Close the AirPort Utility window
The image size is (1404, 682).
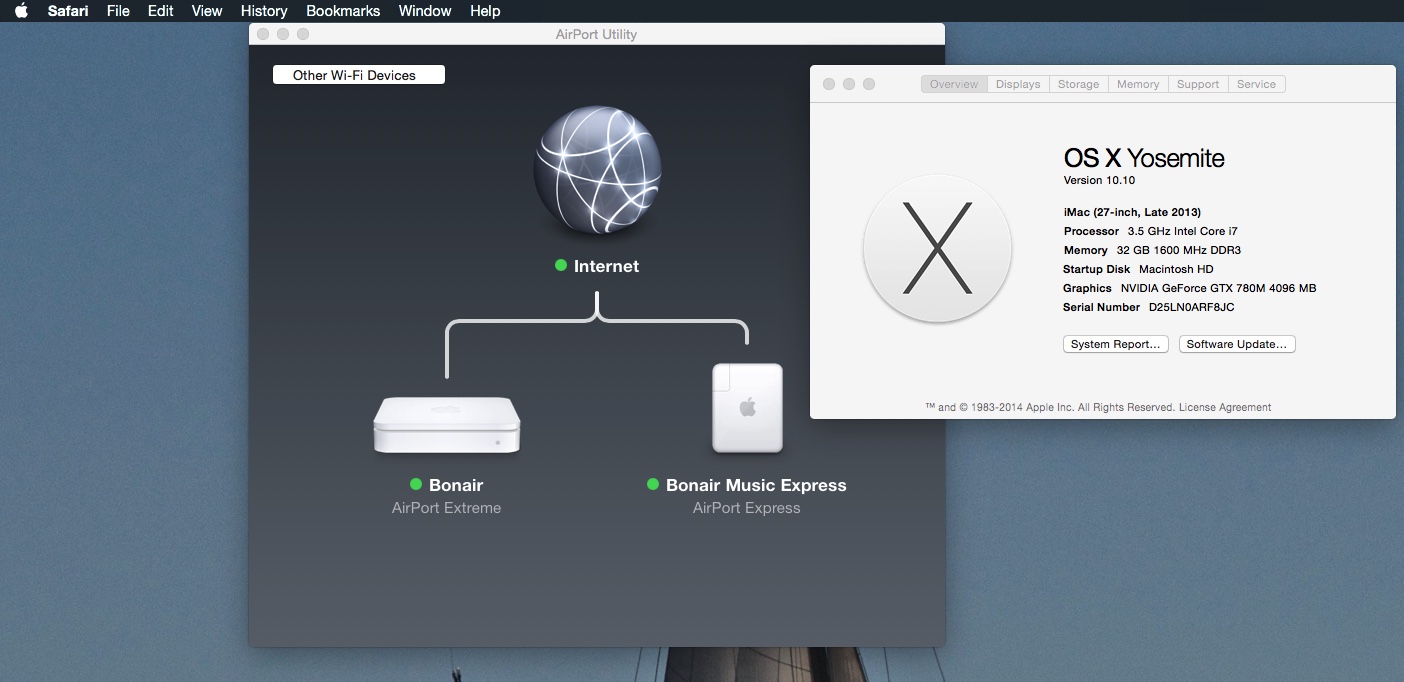[x=263, y=34]
